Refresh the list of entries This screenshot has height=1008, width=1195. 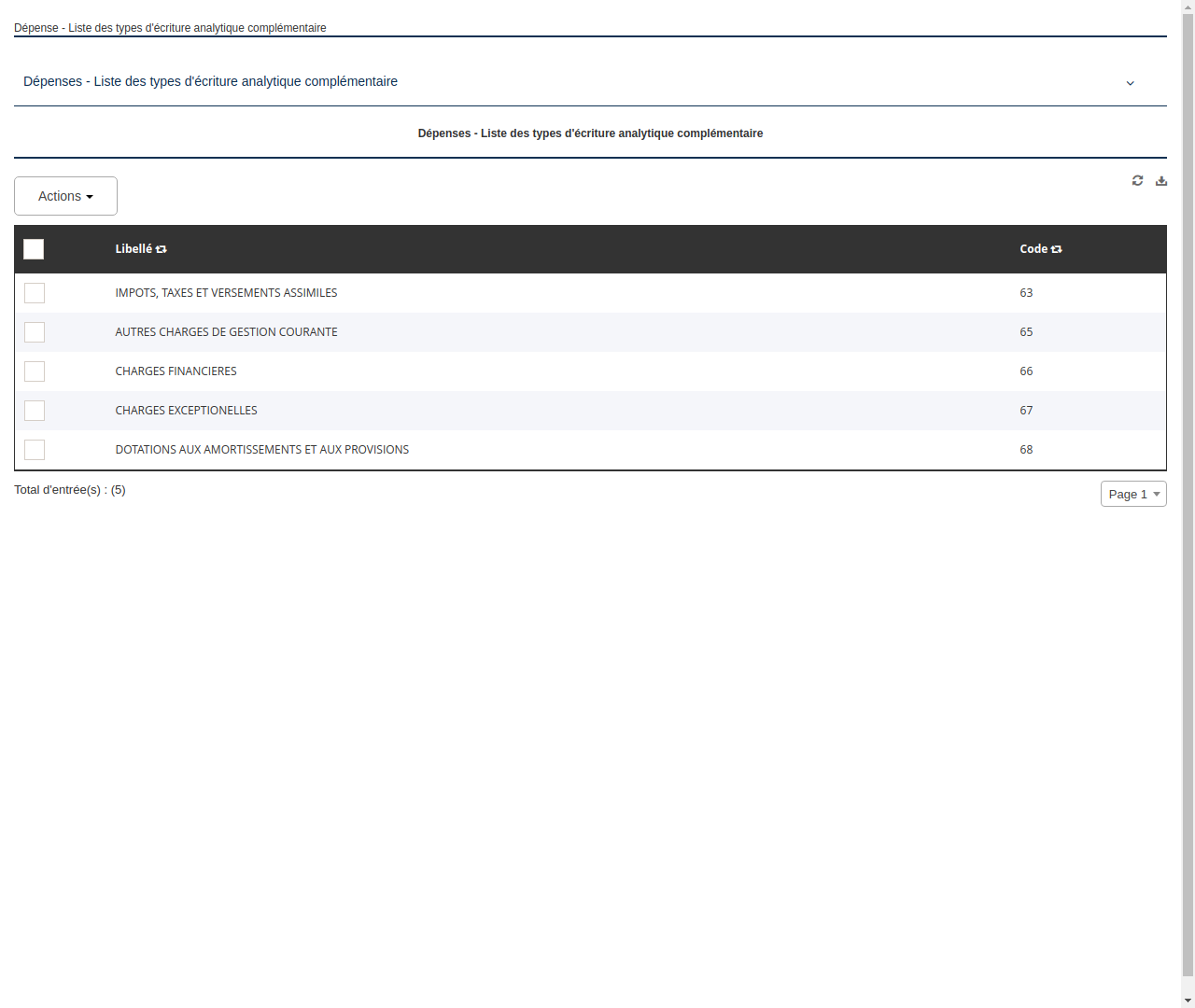tap(1137, 180)
